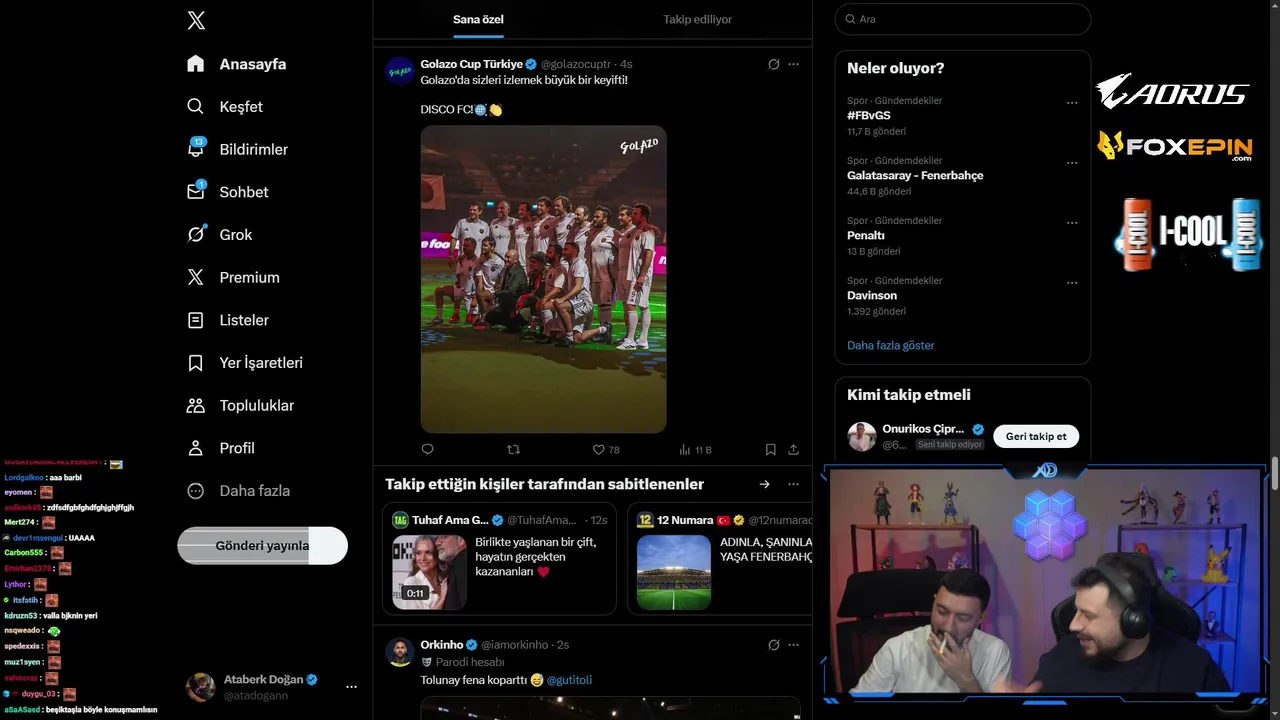Click Golazo Cup Türkiye display name

click(x=471, y=64)
